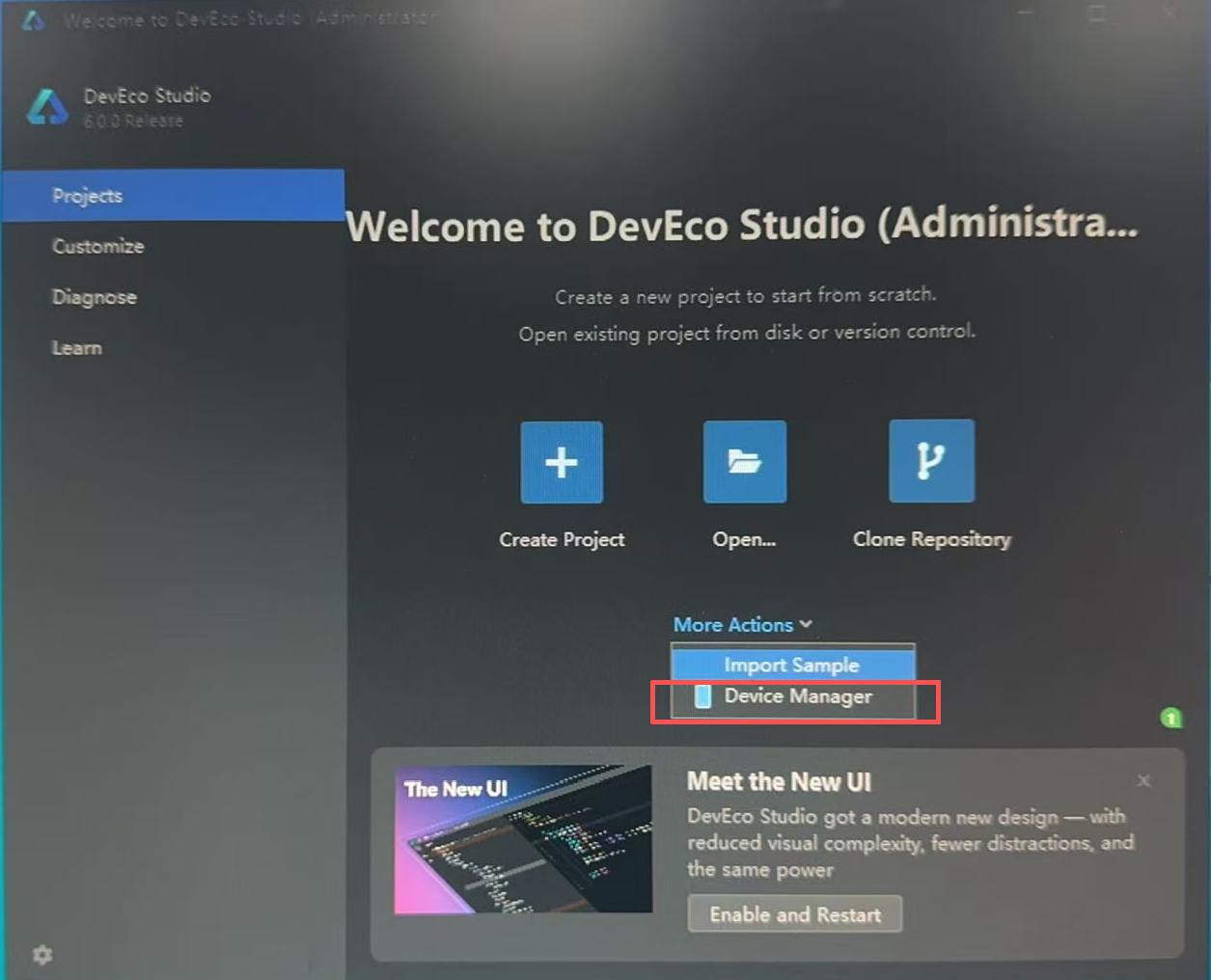
Task: Click The New UI preview thumbnail
Action: pos(523,839)
